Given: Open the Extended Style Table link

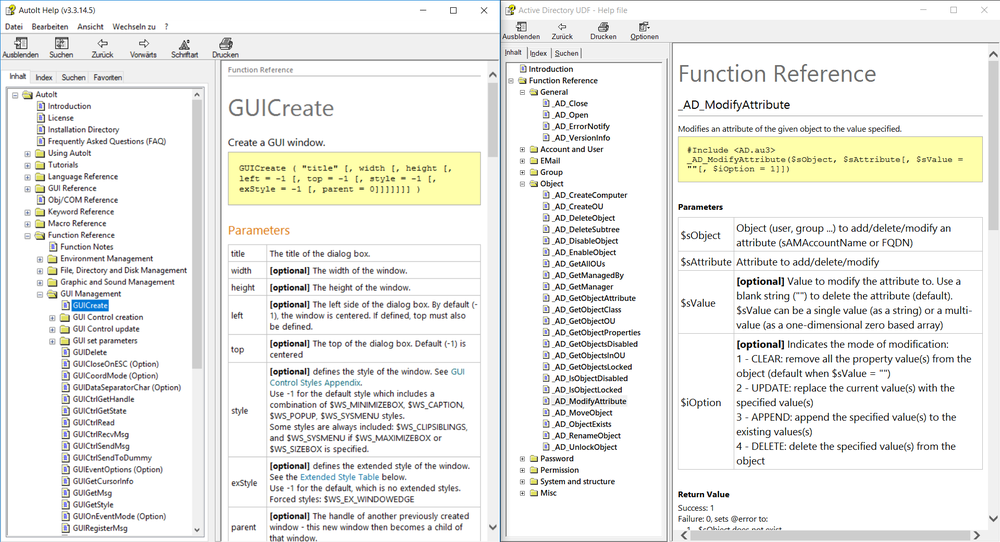Looking at the screenshot, I should click(x=339, y=477).
